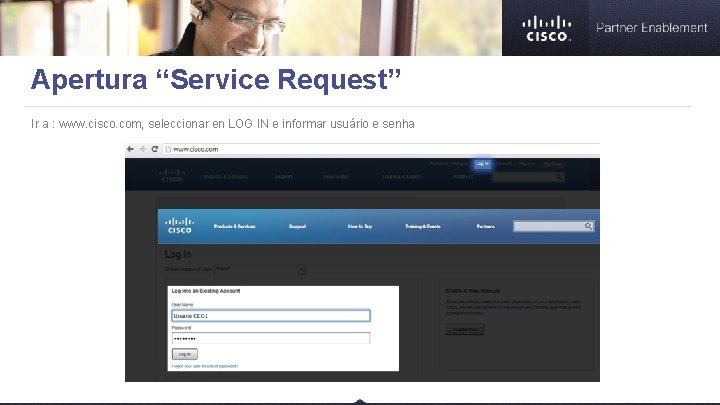Screen dimensions: 720x405
Task: Click the User Name field with Usuario CCO1
Action: point(271,316)
